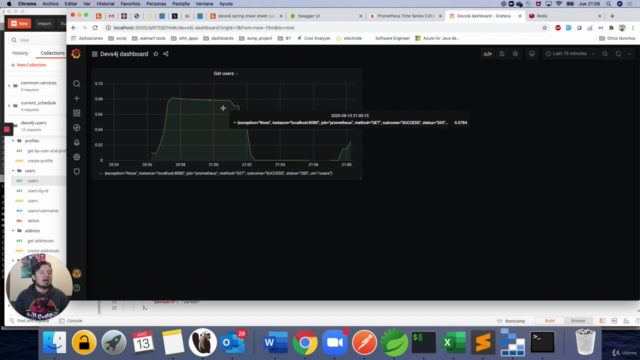Share the Devs4j dashboard

(166, 54)
